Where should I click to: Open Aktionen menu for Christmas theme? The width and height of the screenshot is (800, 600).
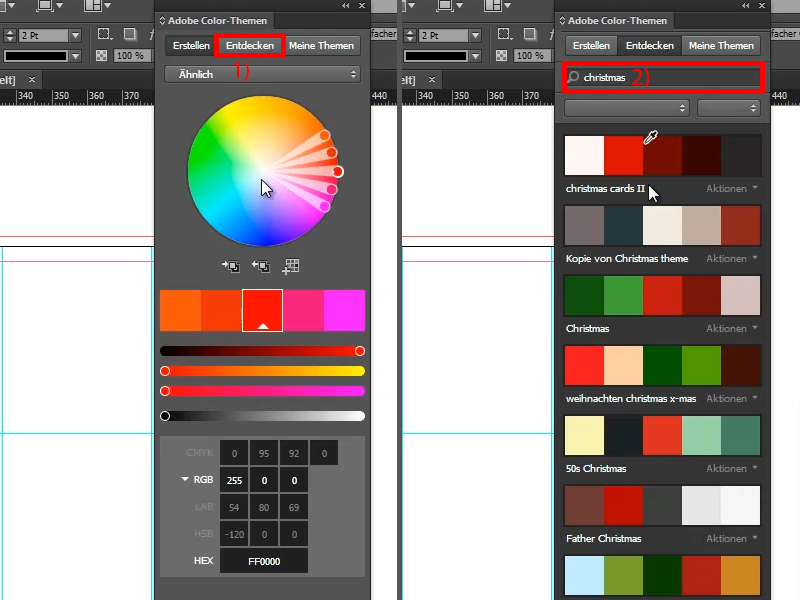click(x=732, y=329)
